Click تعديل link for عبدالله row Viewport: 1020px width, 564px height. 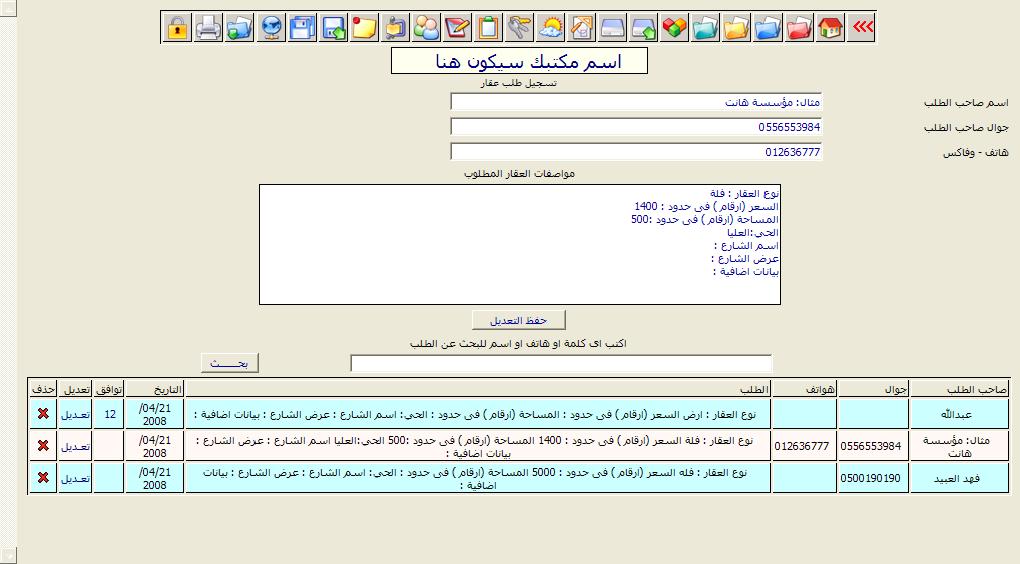click(x=75, y=414)
